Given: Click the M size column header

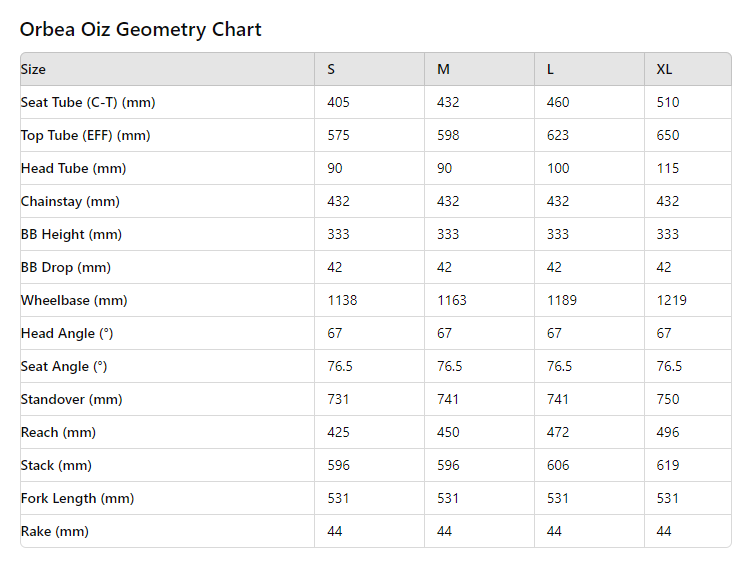Looking at the screenshot, I should [443, 69].
